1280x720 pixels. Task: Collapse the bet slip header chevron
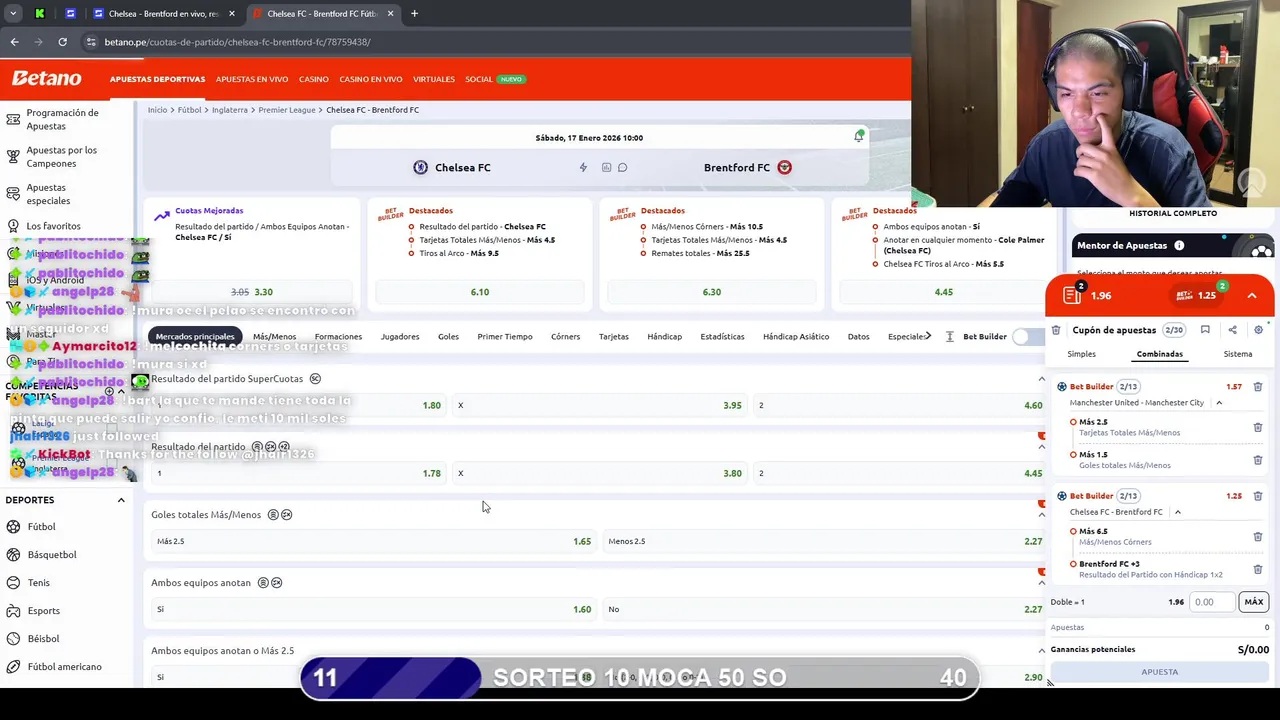tap(1251, 296)
